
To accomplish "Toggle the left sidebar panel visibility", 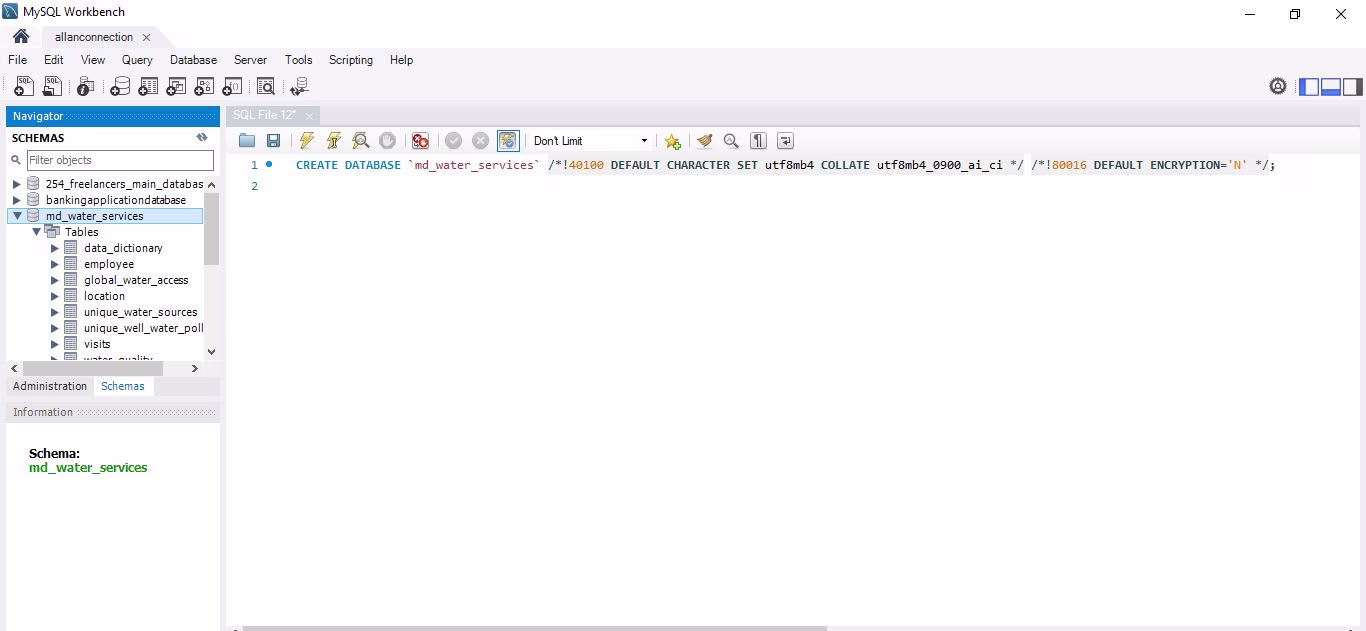I will pos(1309,87).
